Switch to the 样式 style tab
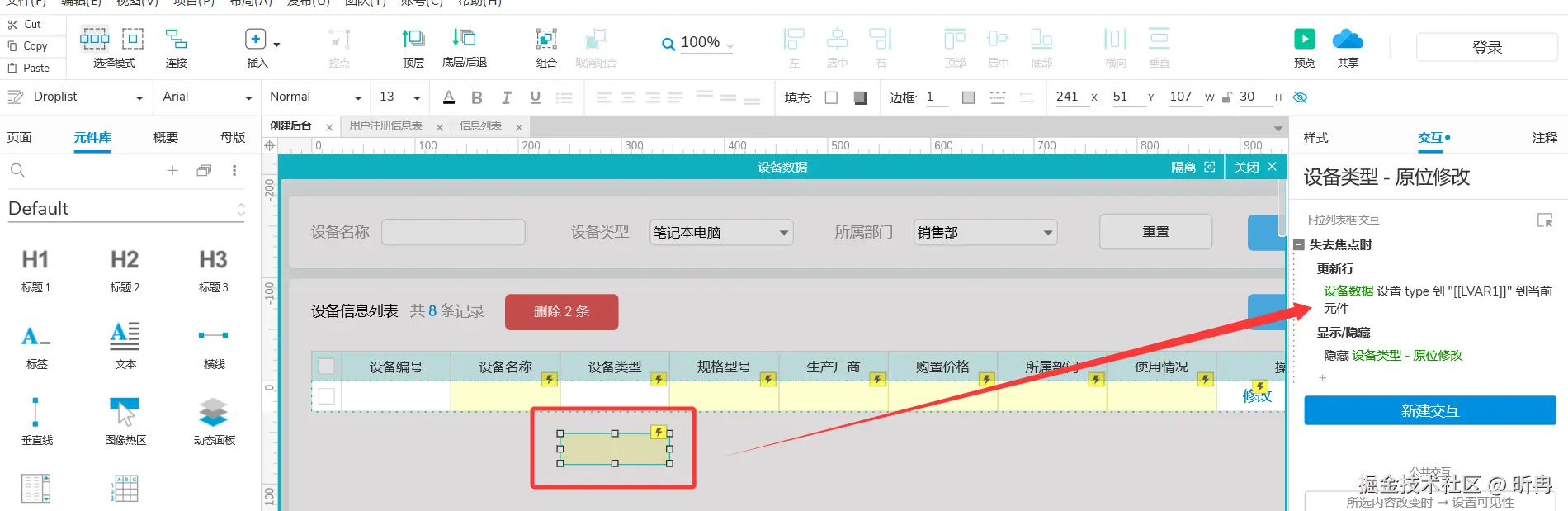This screenshot has width=1568, height=511. coord(1315,138)
